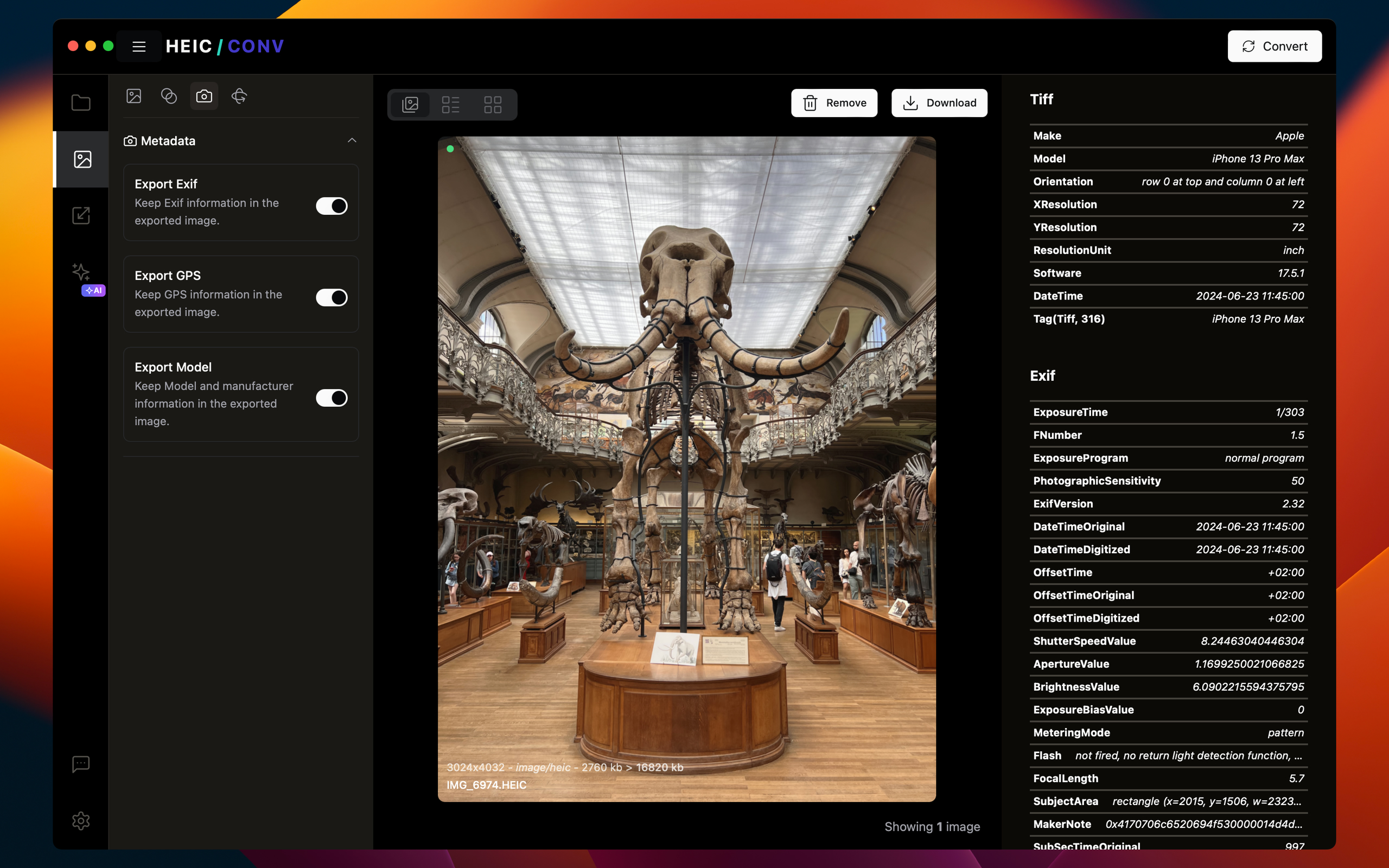1389x868 pixels.
Task: Click the Download button
Action: (x=939, y=103)
